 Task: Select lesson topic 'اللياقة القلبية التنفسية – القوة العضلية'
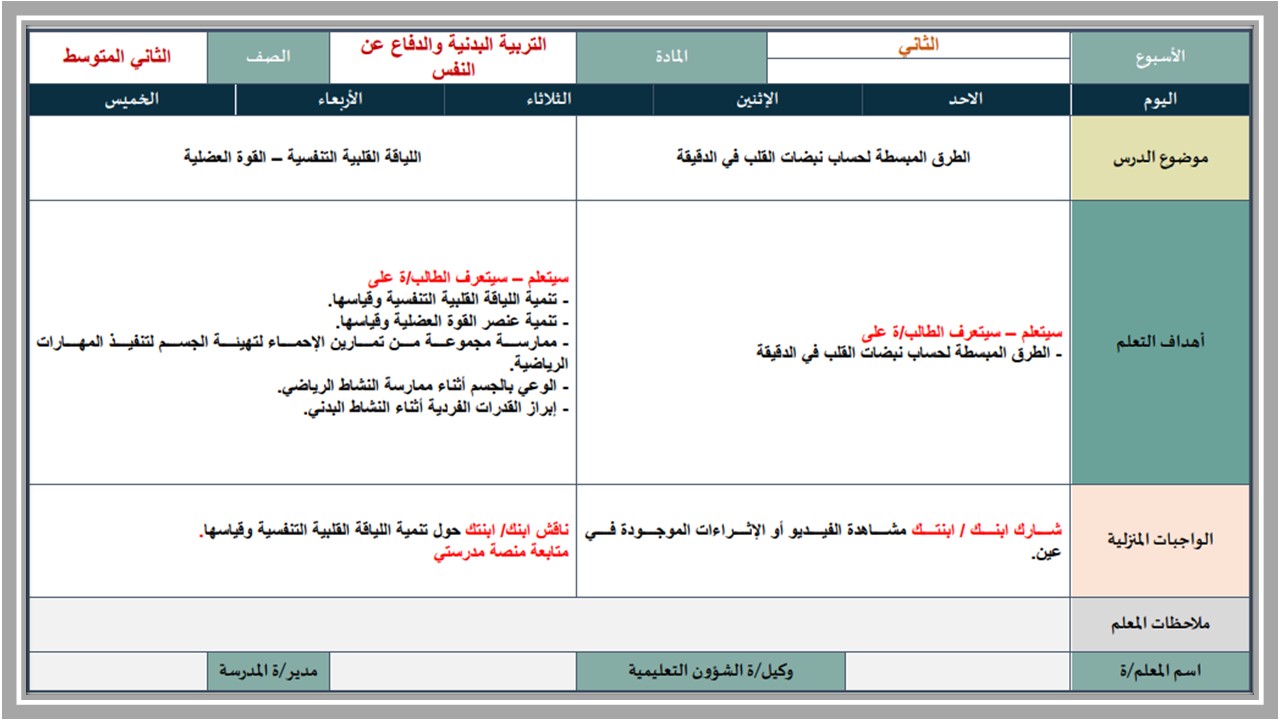pos(303,158)
